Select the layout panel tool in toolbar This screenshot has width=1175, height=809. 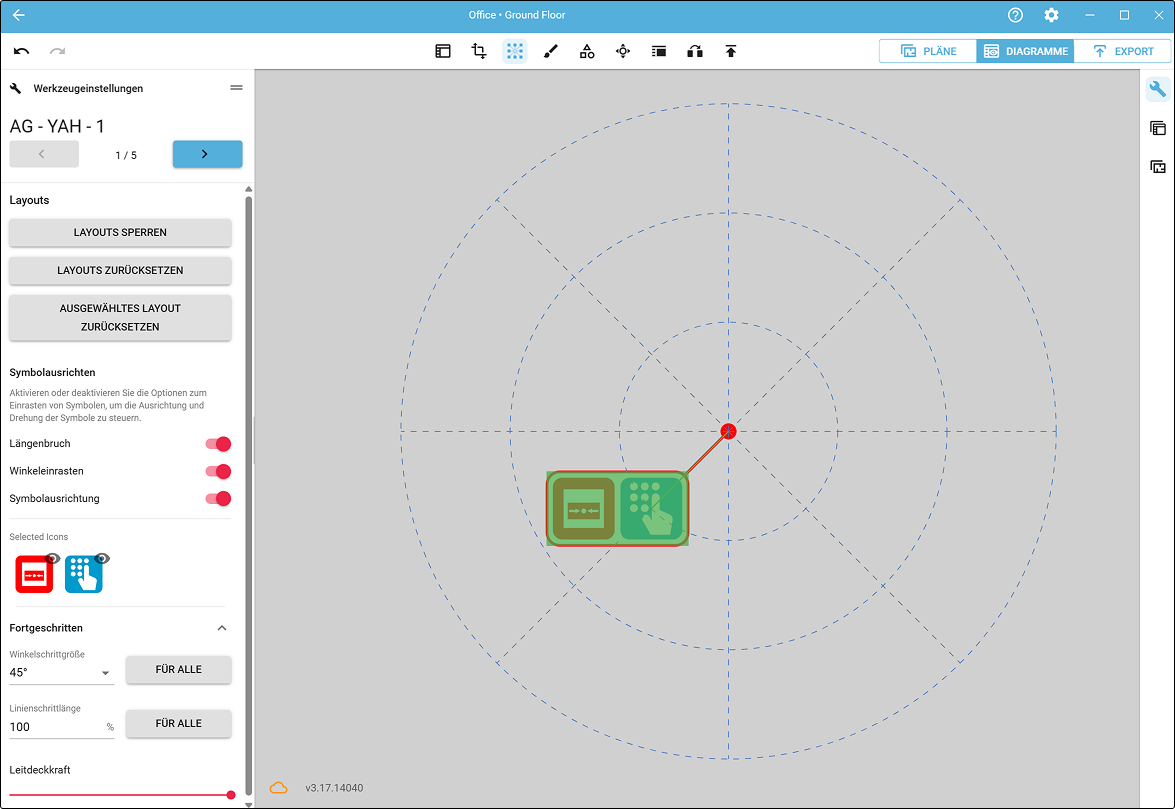click(443, 51)
